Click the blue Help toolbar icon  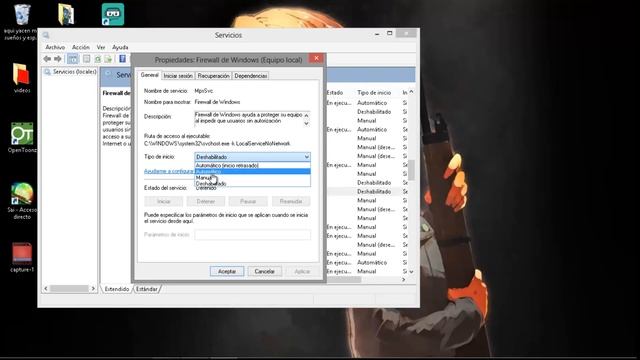122,59
